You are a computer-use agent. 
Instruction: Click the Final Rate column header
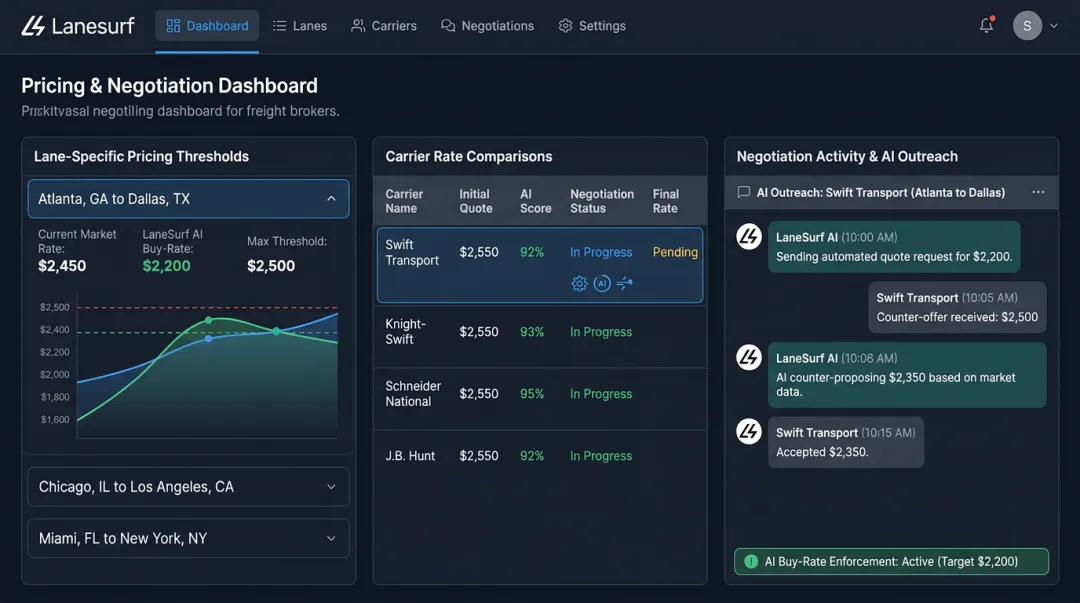[666, 201]
